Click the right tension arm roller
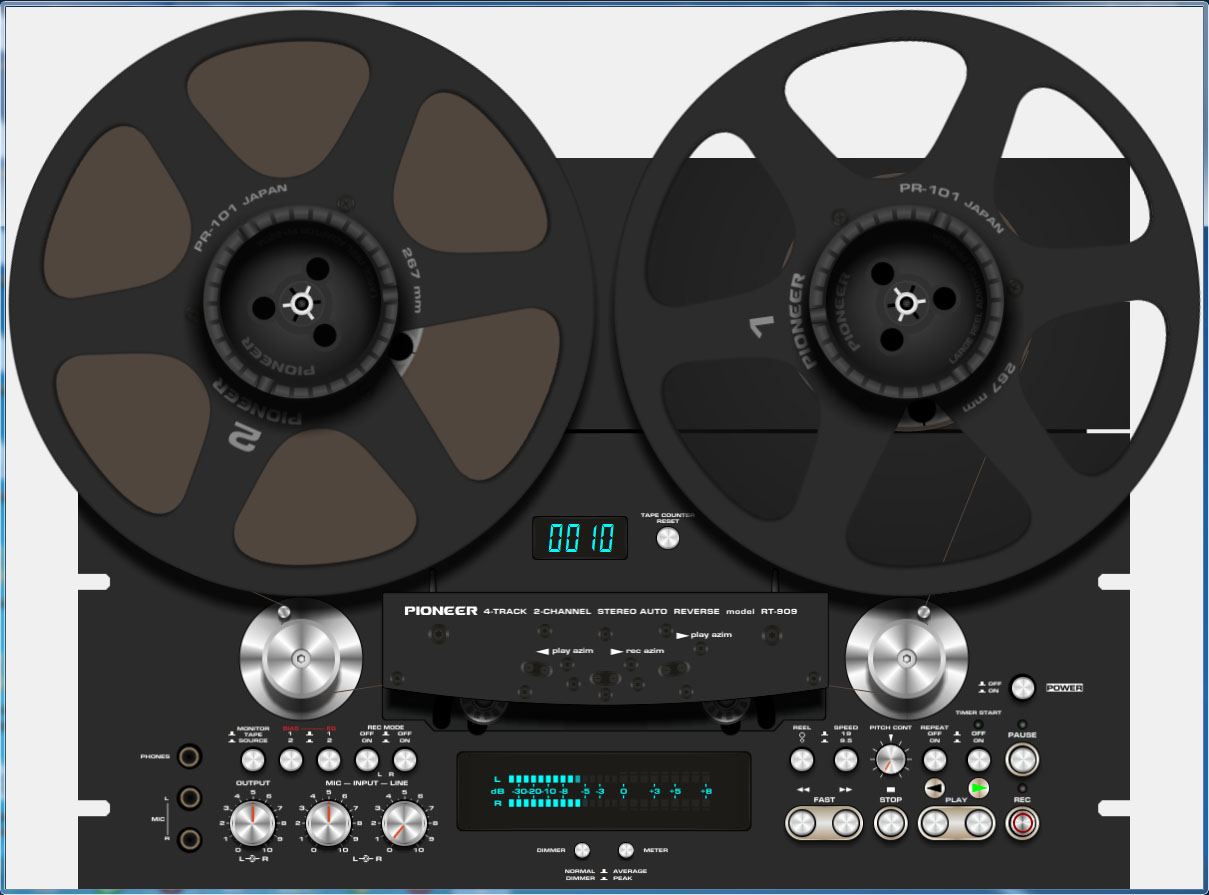The height and width of the screenshot is (895, 1209). (907, 658)
